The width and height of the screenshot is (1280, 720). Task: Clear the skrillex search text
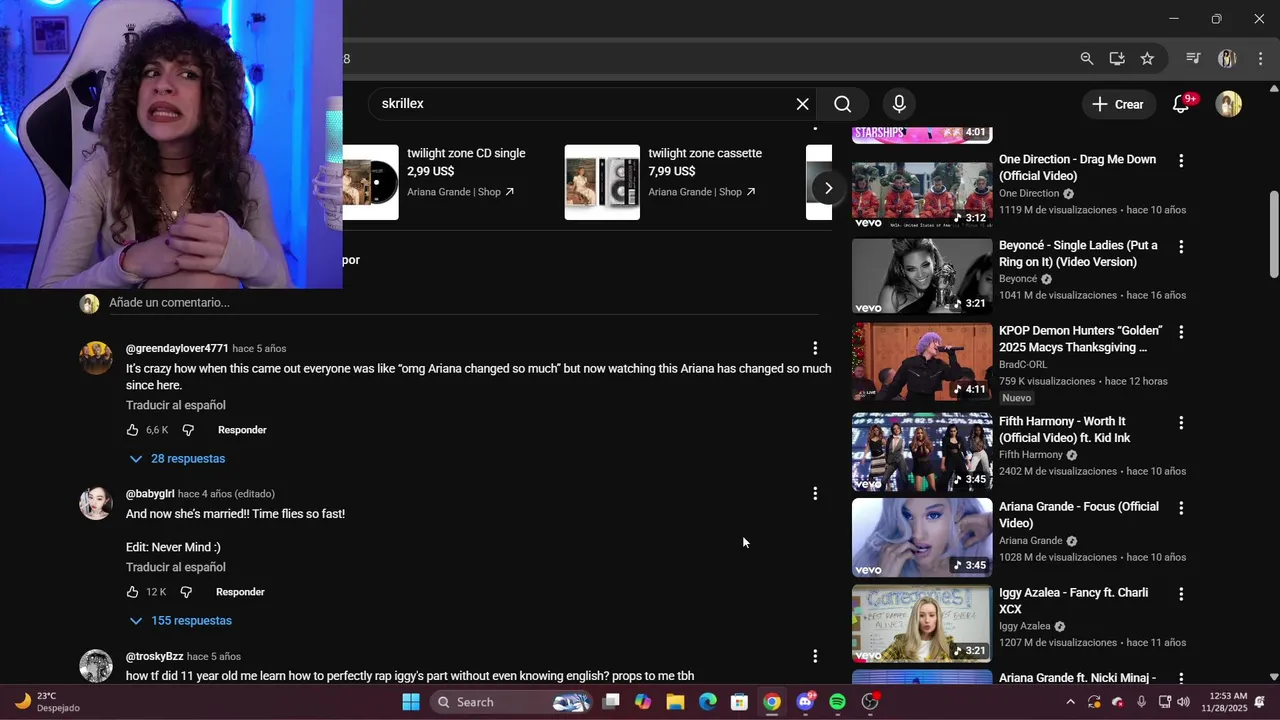coord(802,104)
